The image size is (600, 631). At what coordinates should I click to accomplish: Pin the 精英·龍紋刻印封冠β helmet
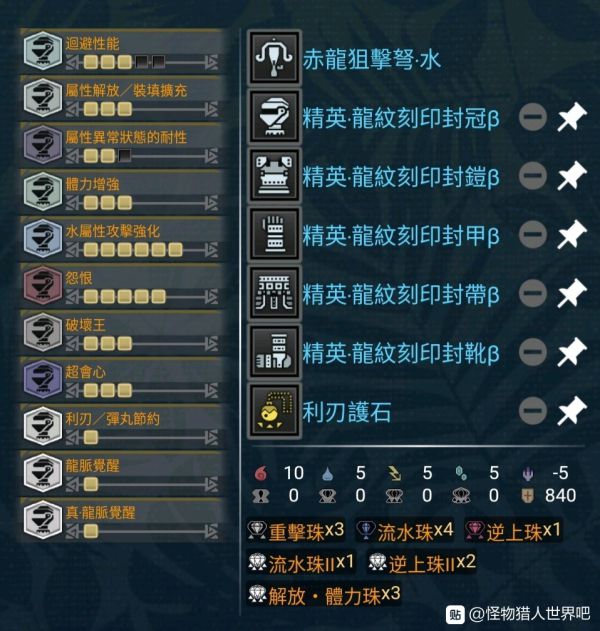click(x=572, y=117)
